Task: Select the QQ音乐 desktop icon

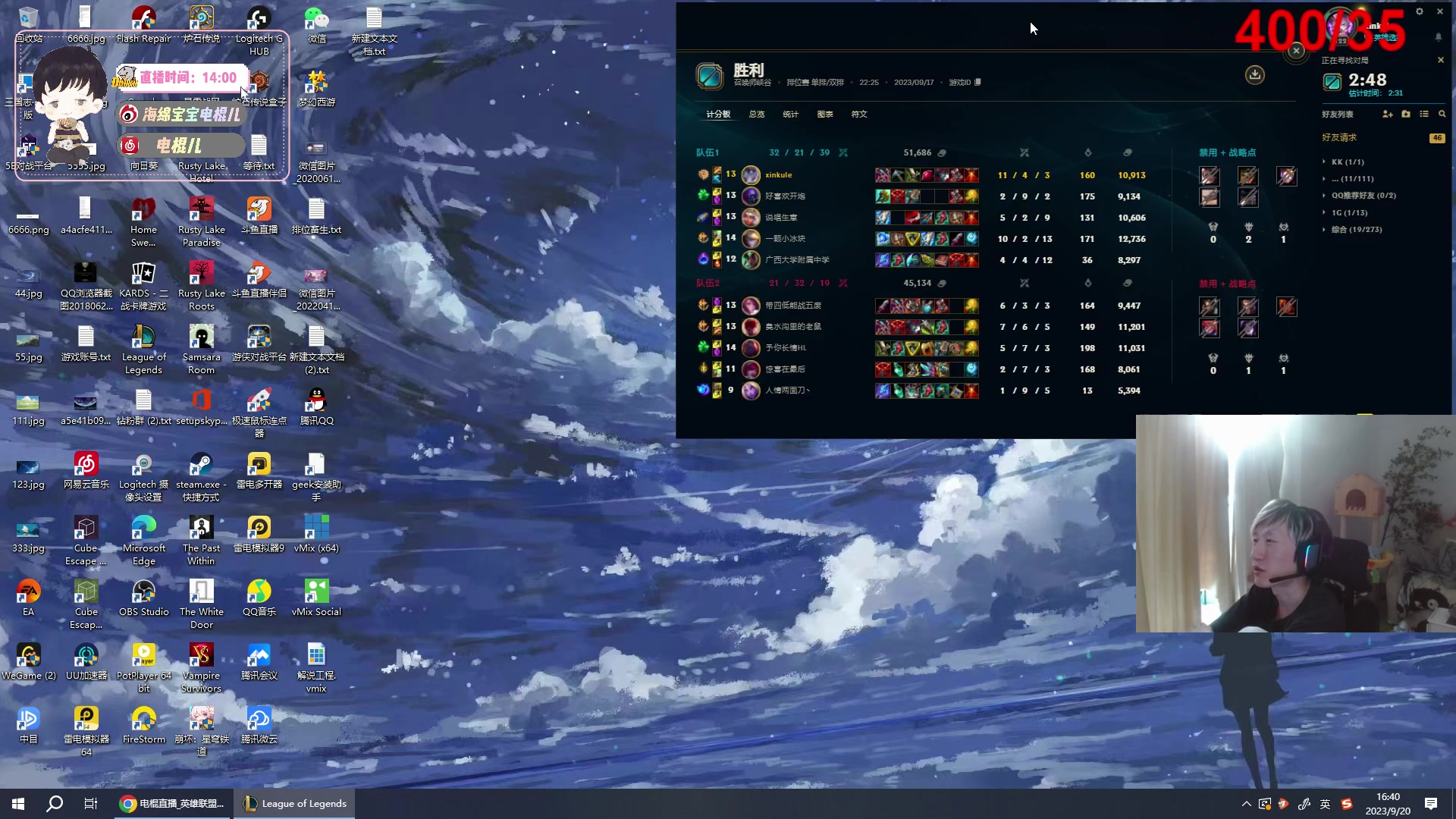Action: (259, 598)
